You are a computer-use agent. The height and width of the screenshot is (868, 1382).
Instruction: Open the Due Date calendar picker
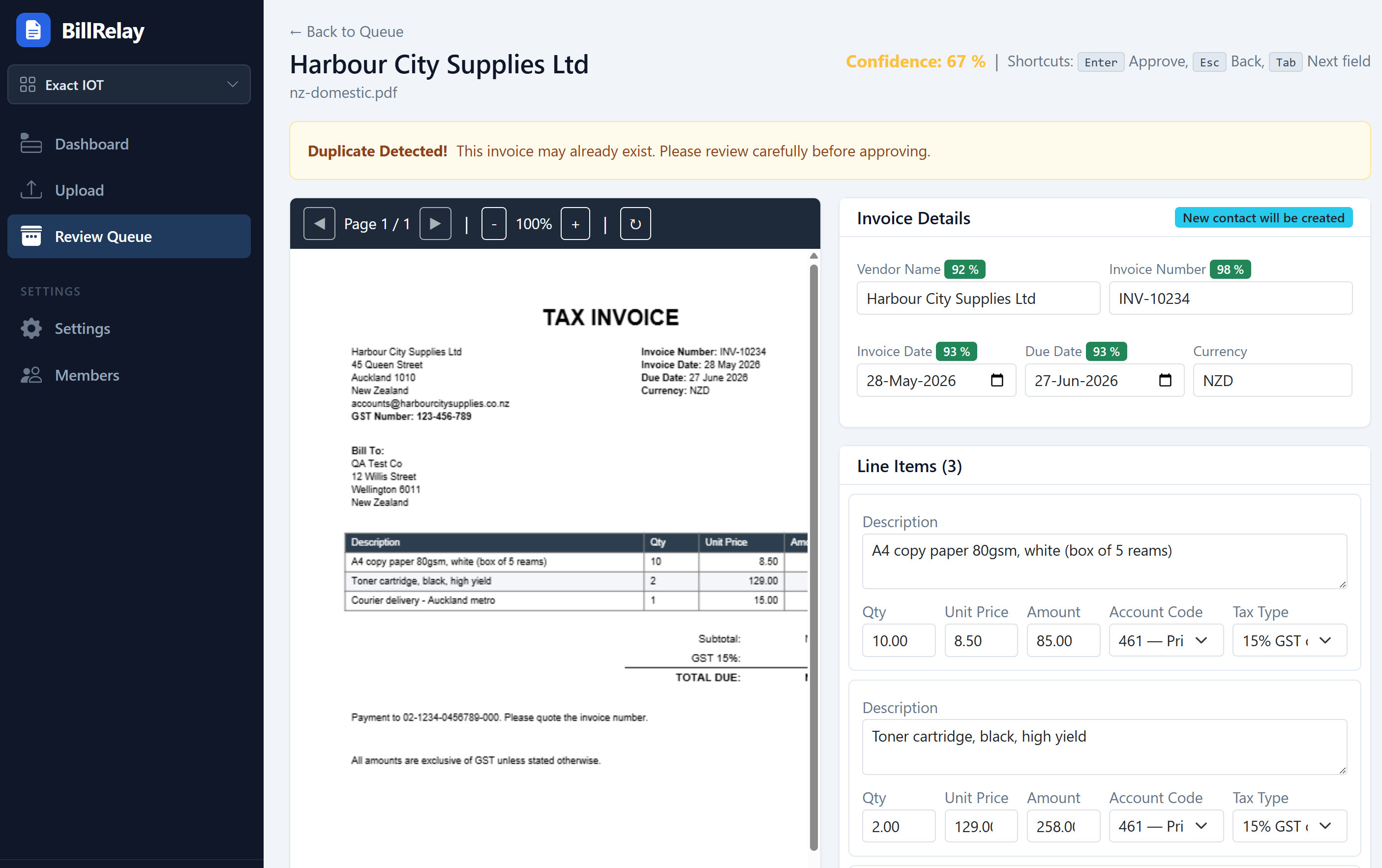1165,380
